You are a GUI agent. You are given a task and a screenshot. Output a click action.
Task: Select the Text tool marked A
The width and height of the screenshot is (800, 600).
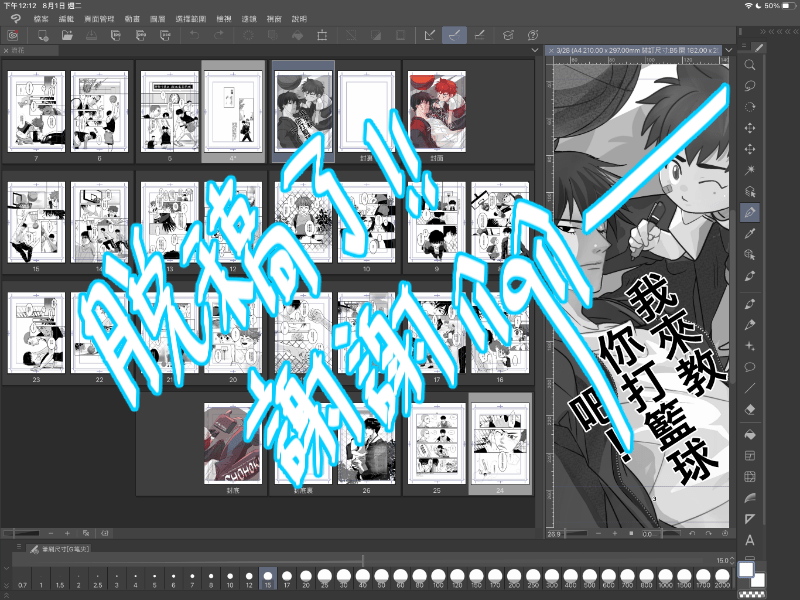[x=749, y=540]
